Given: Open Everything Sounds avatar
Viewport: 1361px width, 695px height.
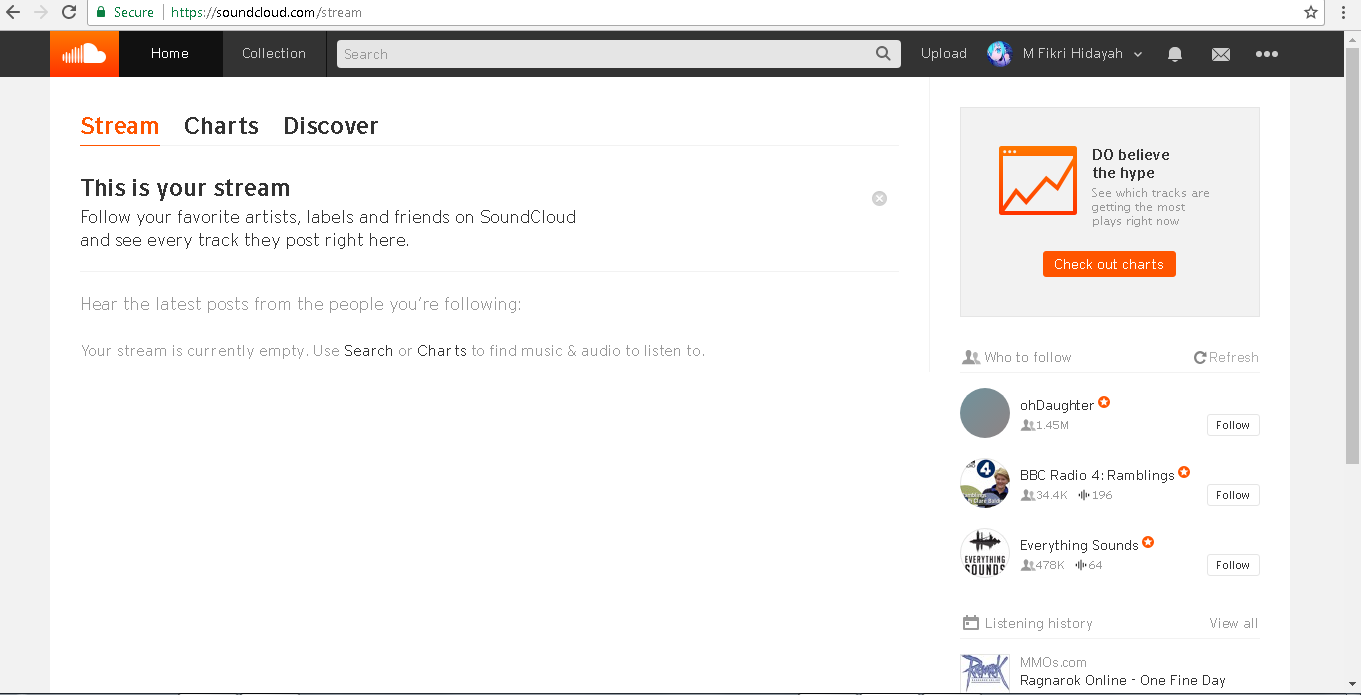Looking at the screenshot, I should pos(985,553).
